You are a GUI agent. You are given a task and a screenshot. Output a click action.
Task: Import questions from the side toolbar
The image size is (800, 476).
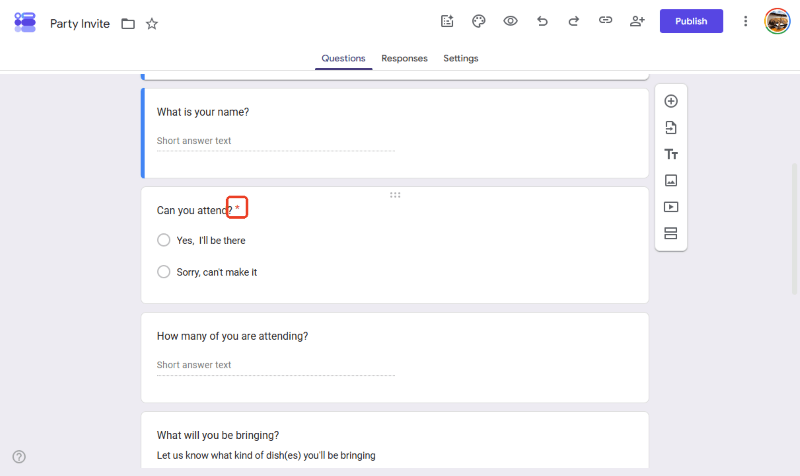[671, 128]
